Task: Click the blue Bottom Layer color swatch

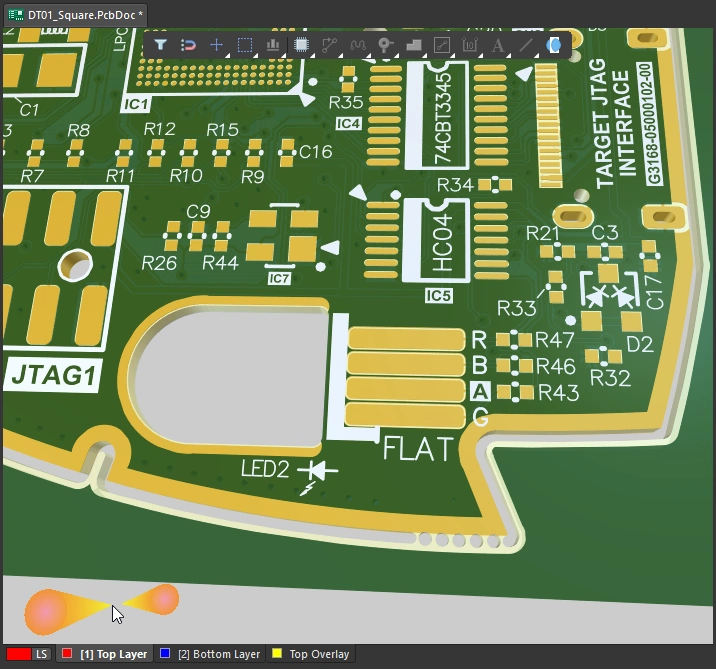Action: pyautogui.click(x=165, y=653)
